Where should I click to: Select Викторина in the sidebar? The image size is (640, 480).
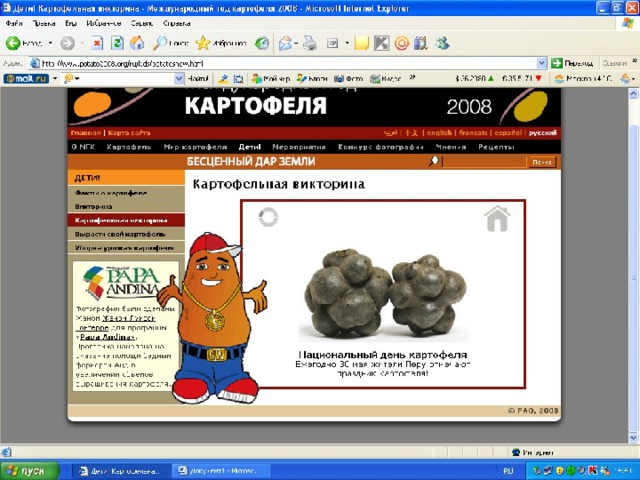[93, 207]
